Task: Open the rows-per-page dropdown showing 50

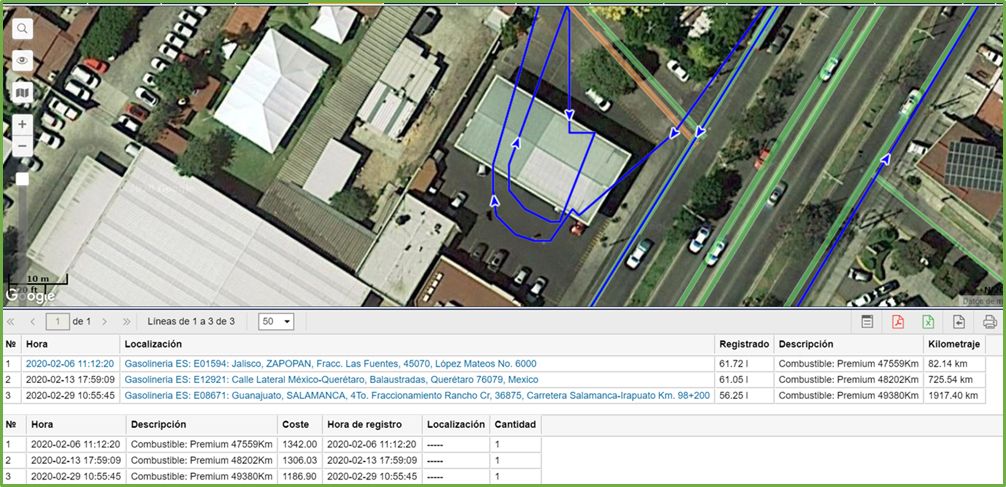Action: click(x=275, y=321)
